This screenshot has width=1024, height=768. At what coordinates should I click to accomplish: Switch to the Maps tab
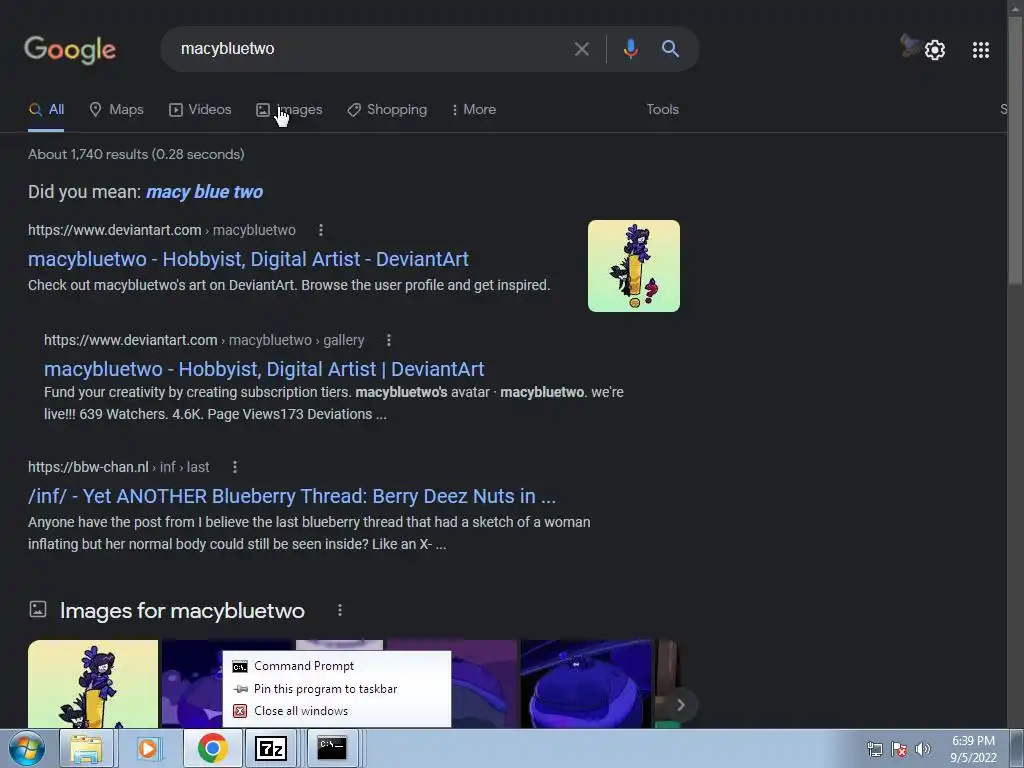point(116,110)
